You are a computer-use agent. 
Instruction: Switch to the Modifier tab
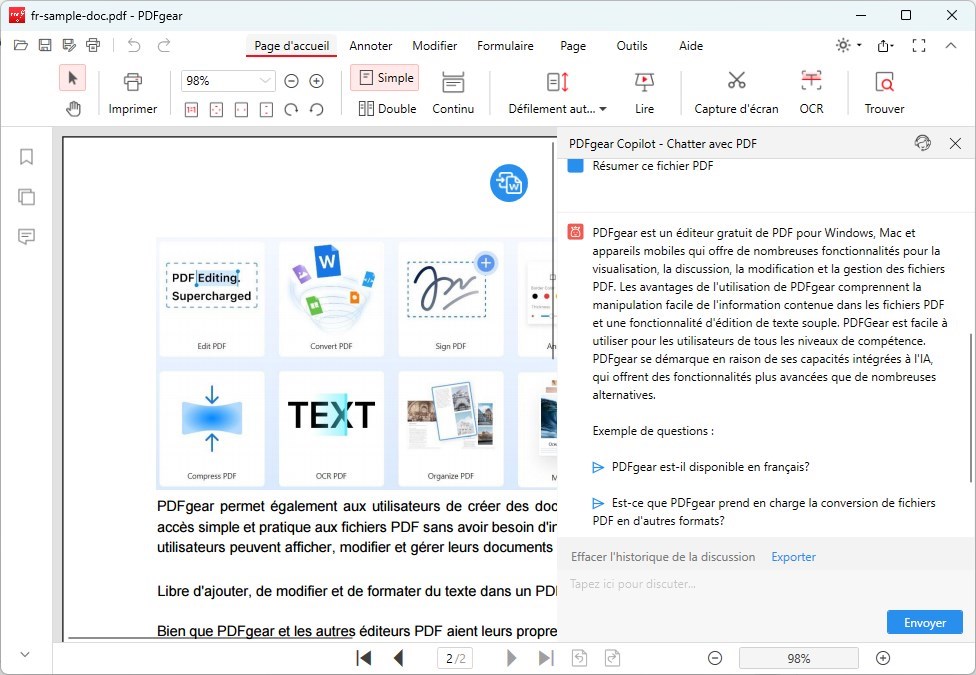434,45
